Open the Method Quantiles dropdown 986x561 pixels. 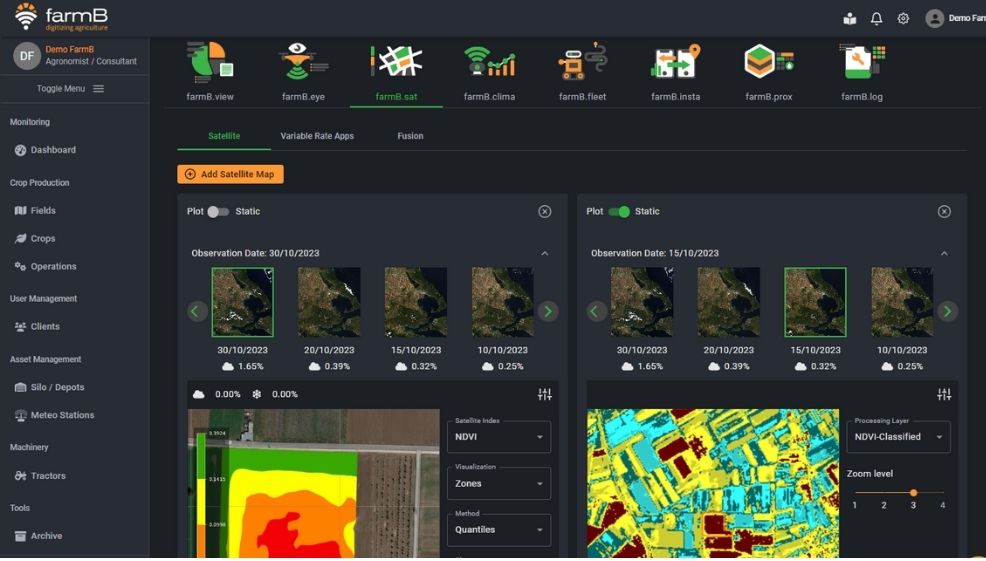[x=499, y=530]
